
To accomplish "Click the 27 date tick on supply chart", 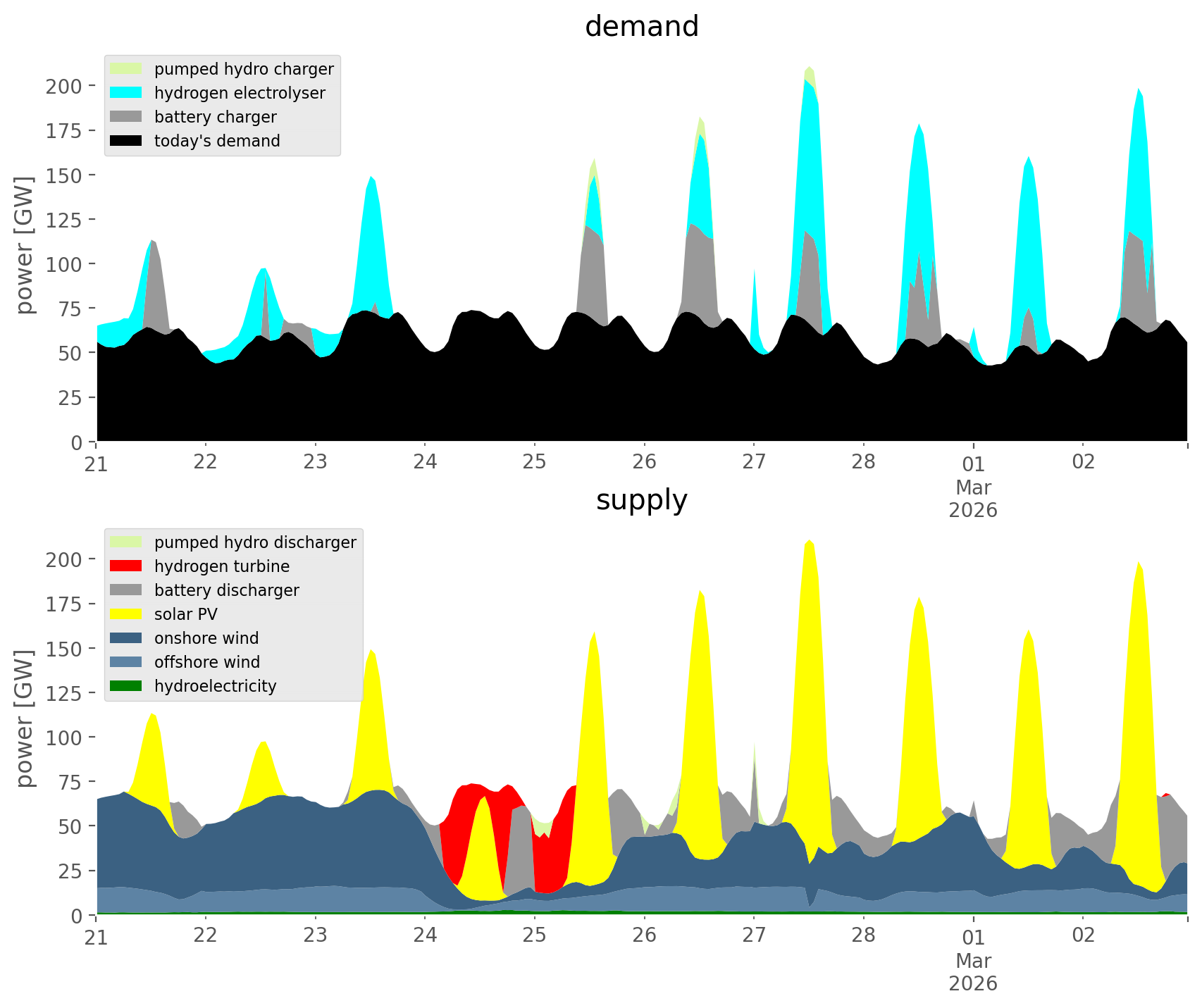I will [x=754, y=935].
